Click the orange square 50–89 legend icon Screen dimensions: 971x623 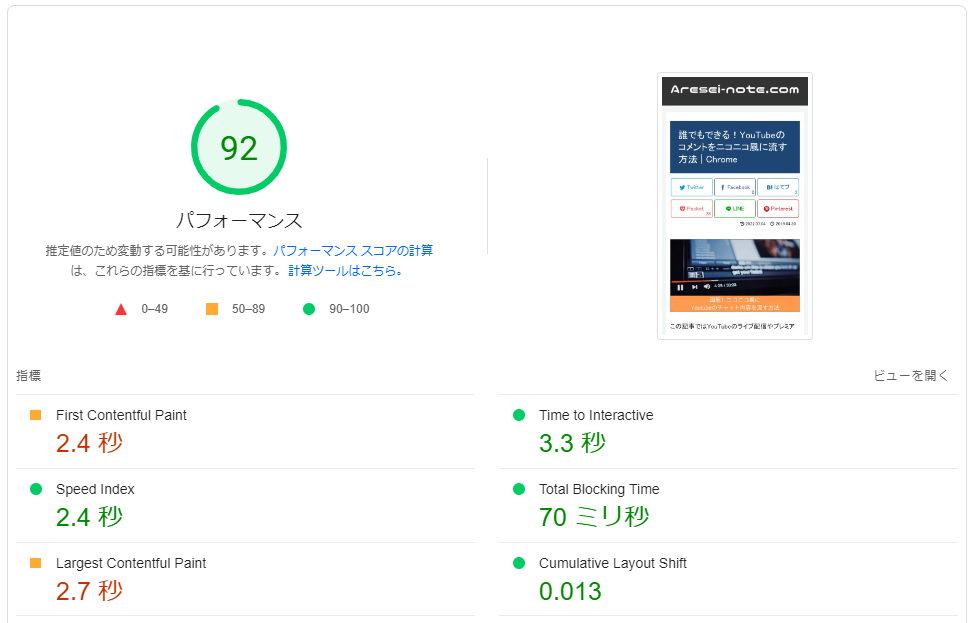212,309
